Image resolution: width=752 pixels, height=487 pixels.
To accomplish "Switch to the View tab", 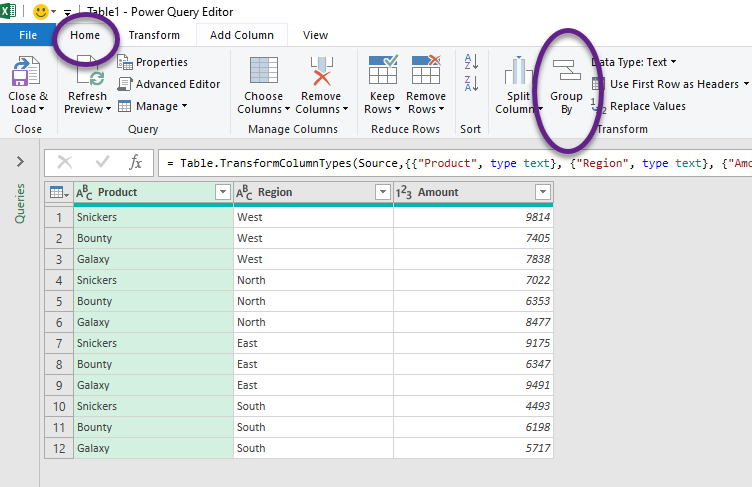I will pos(315,35).
